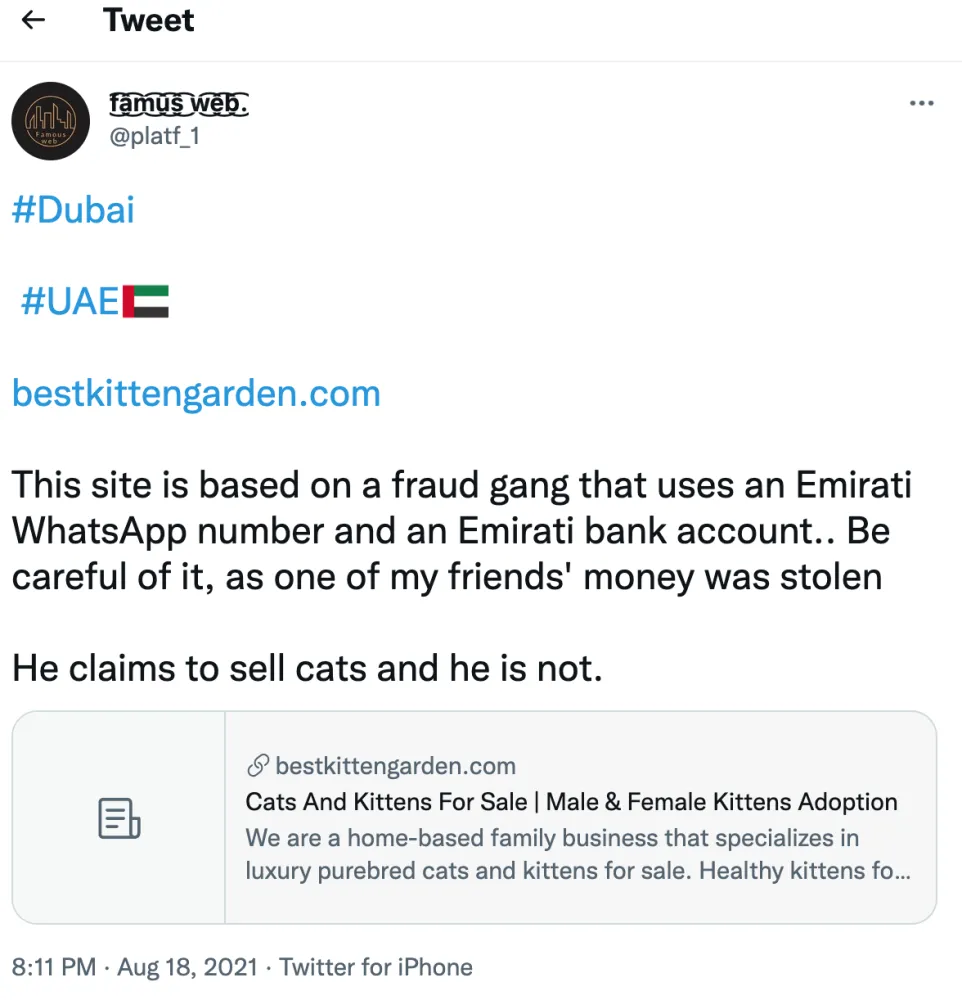
Task: Click the Twitter for iPhone source label
Action: 375,967
